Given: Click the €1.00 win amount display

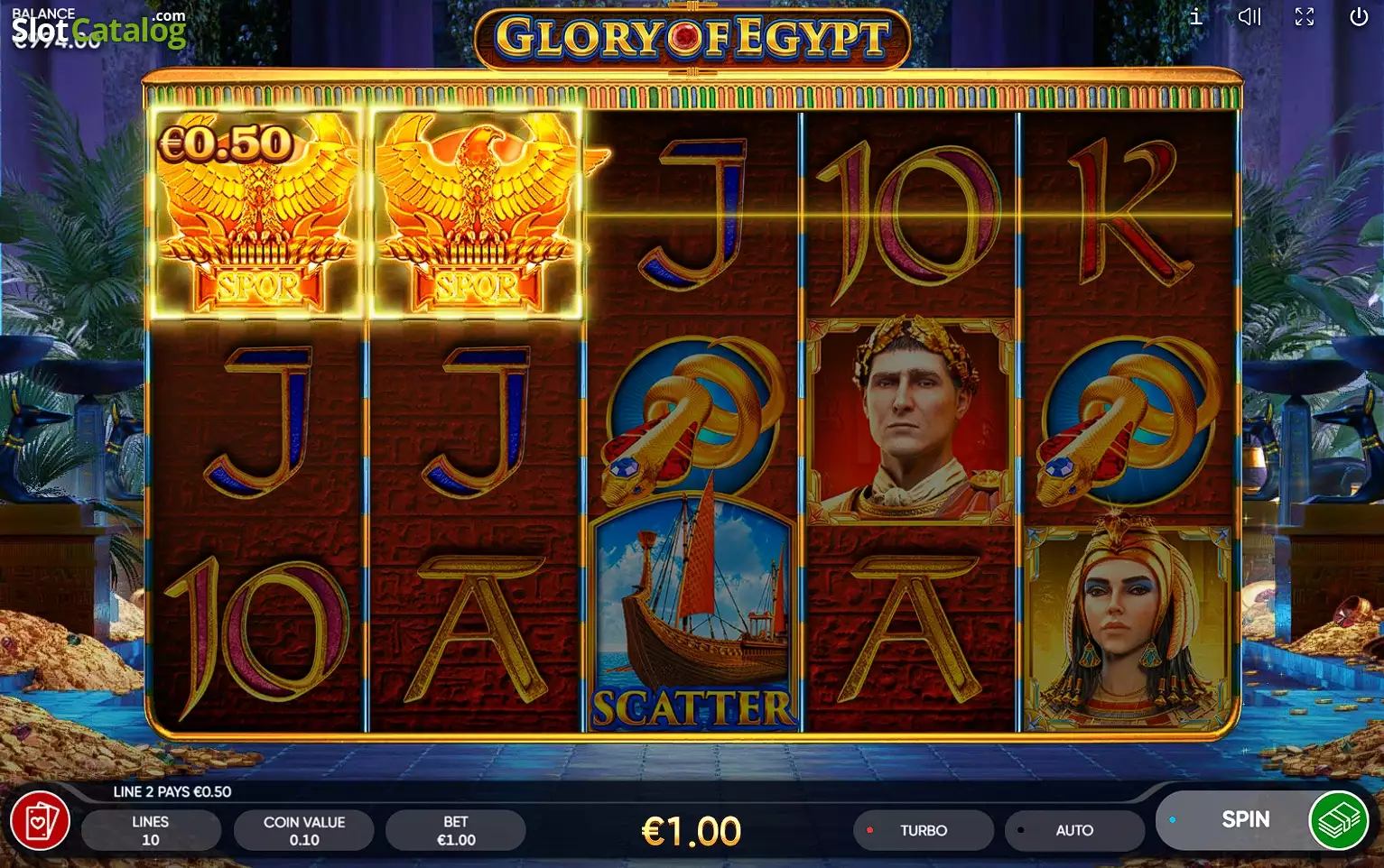Looking at the screenshot, I should 692,831.
